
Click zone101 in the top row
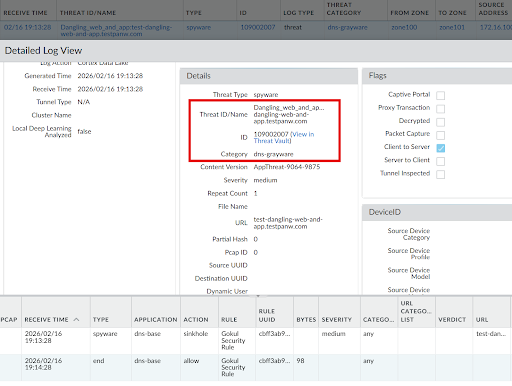tap(452, 27)
